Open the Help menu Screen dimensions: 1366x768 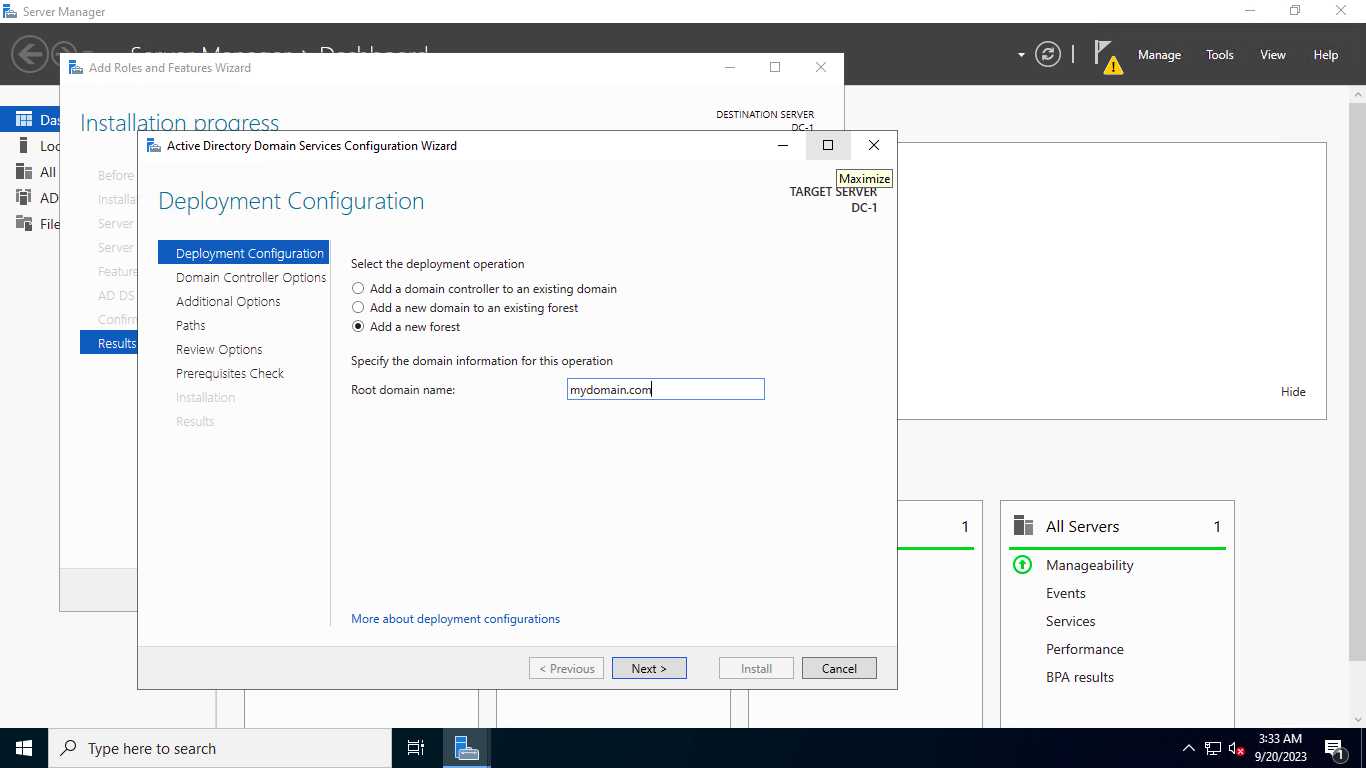pos(1326,54)
